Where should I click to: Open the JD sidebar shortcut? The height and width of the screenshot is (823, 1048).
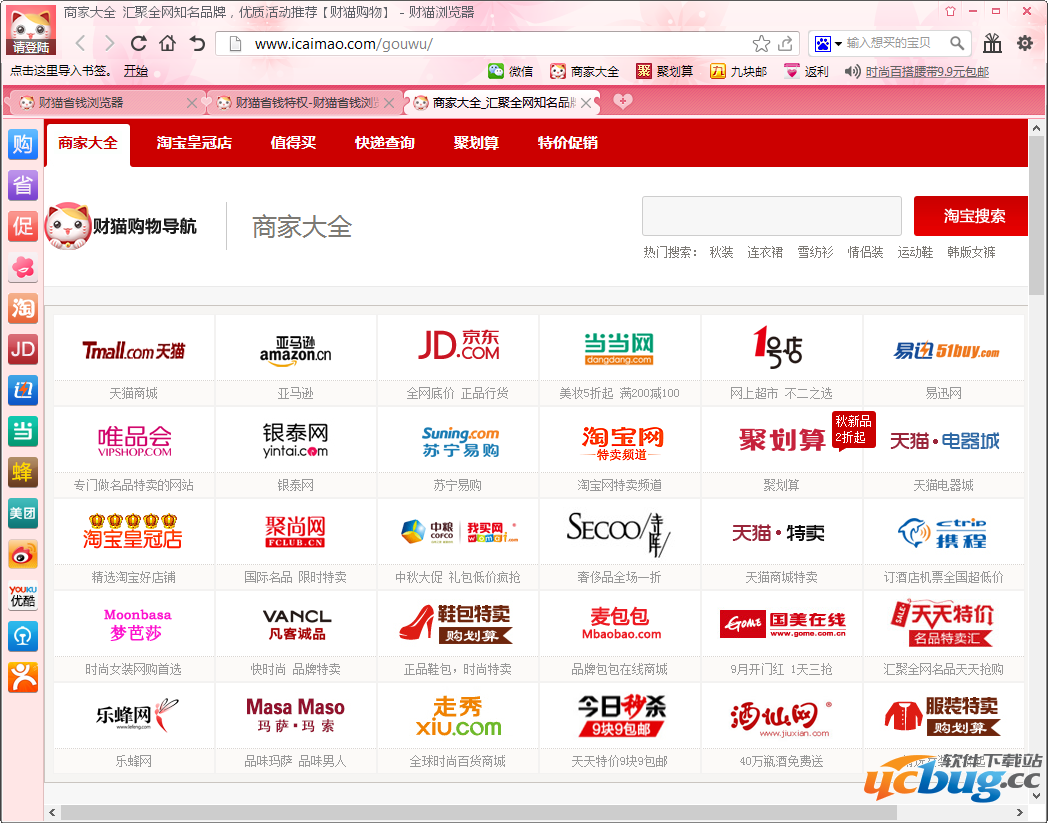22,349
